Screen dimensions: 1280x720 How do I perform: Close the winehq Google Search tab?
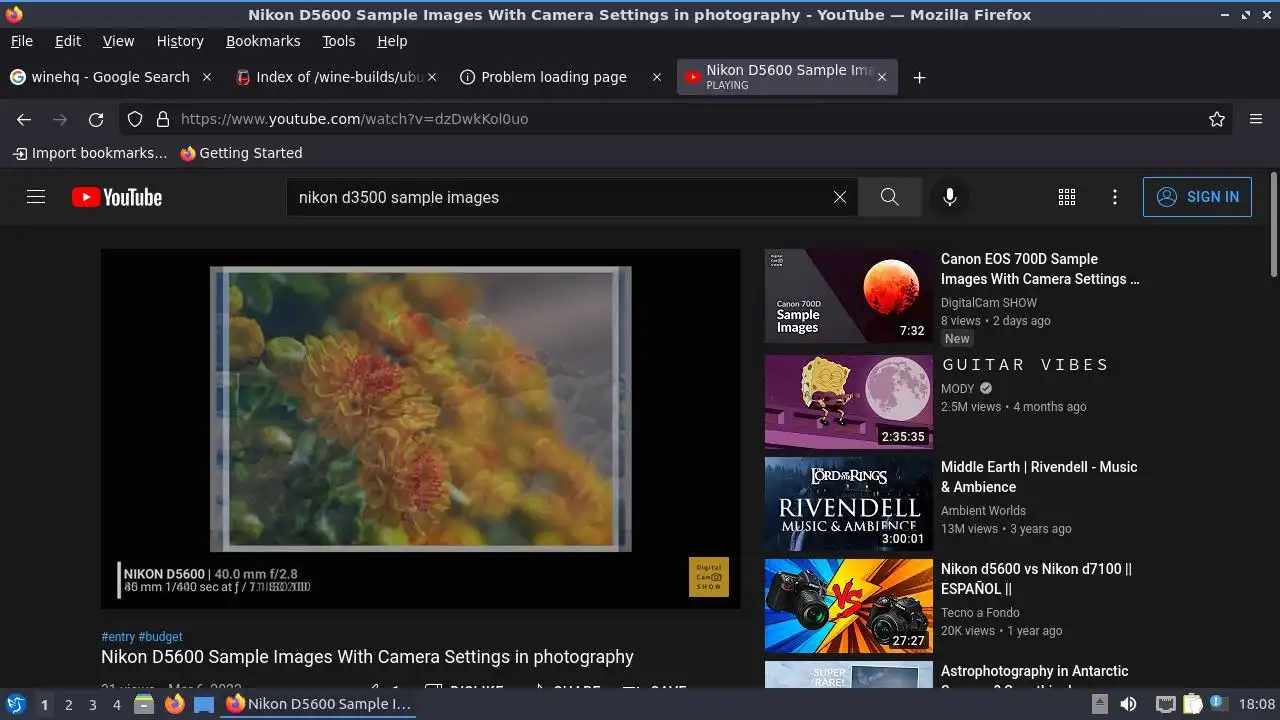(207, 77)
